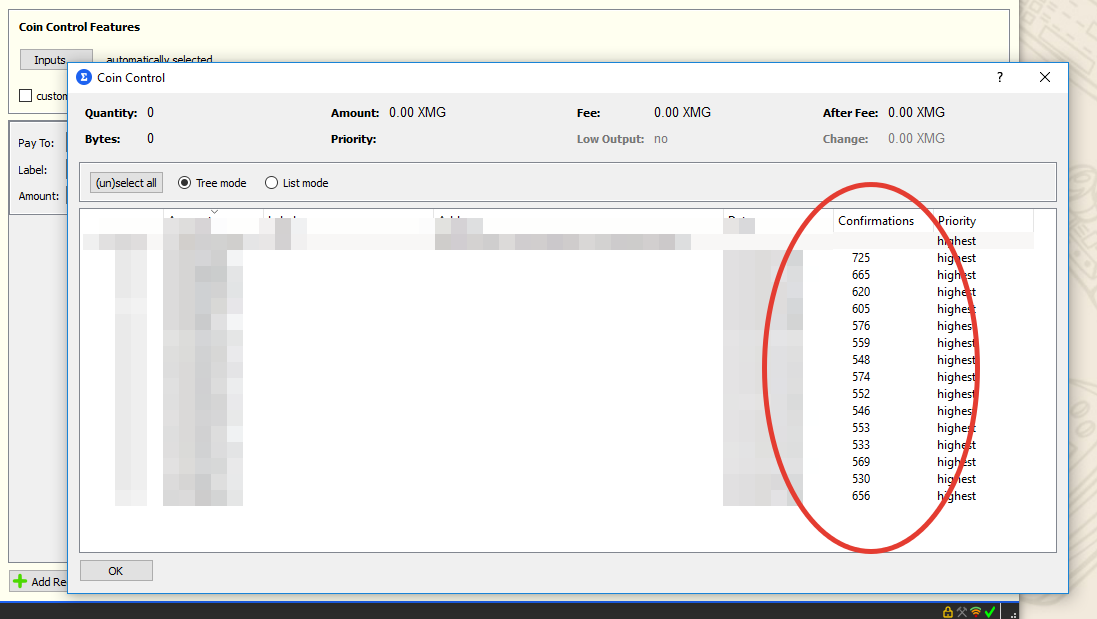This screenshot has height=619, width=1097.
Task: Click the network connections signal icon
Action: coord(975,612)
